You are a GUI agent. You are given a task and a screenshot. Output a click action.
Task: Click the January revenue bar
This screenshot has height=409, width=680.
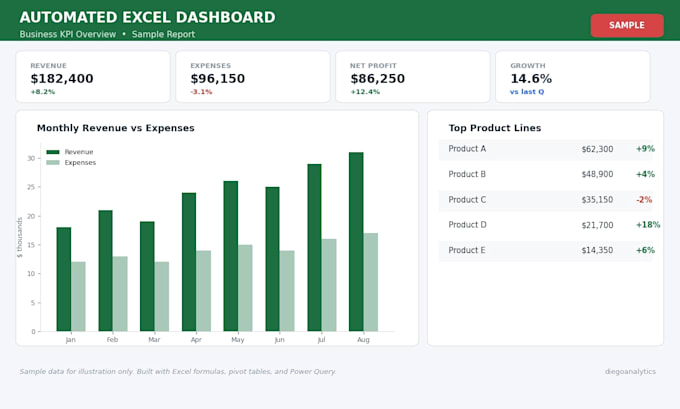pos(64,279)
